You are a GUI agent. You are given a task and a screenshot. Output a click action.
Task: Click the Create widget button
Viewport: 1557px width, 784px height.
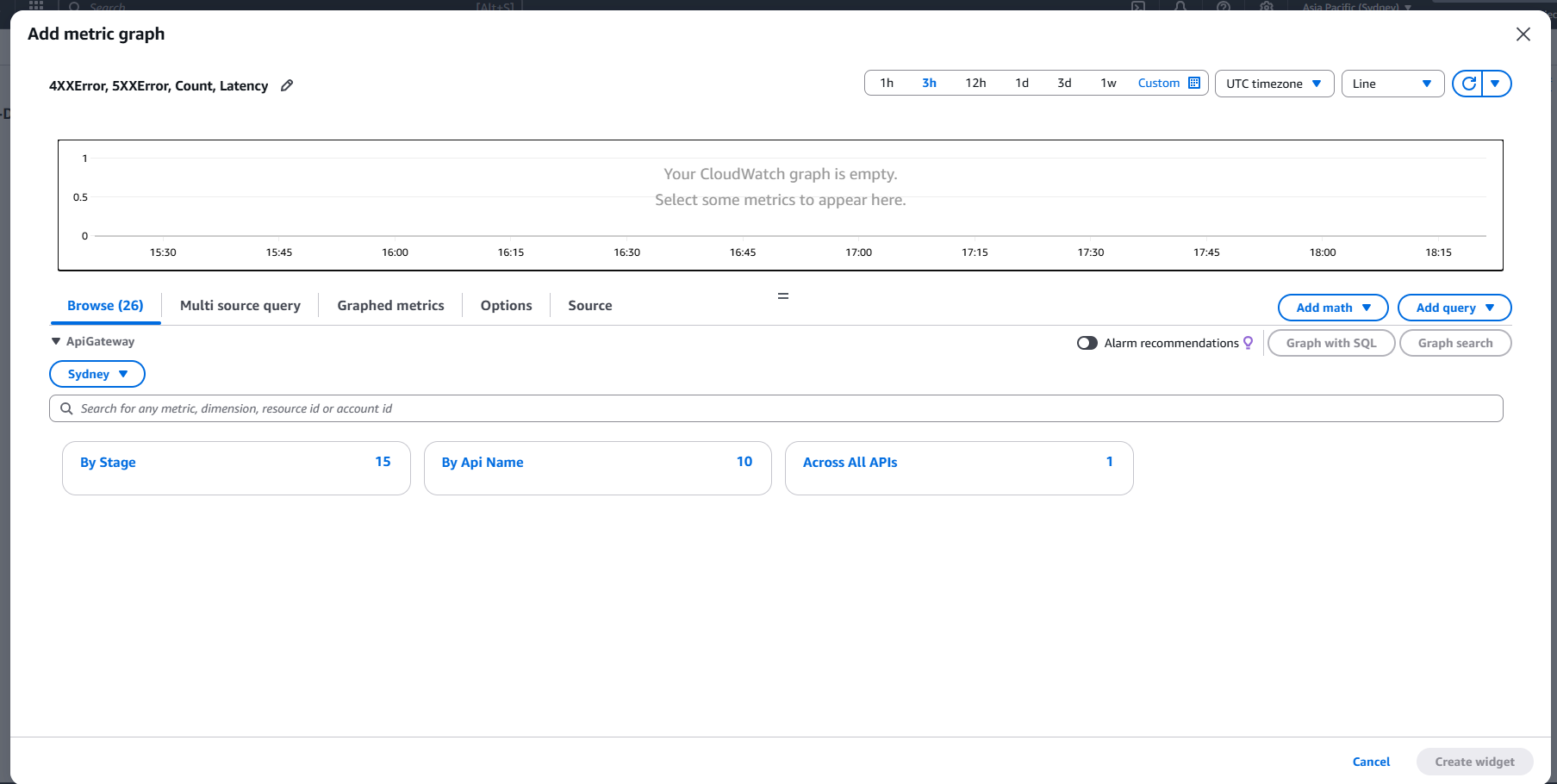coord(1474,762)
